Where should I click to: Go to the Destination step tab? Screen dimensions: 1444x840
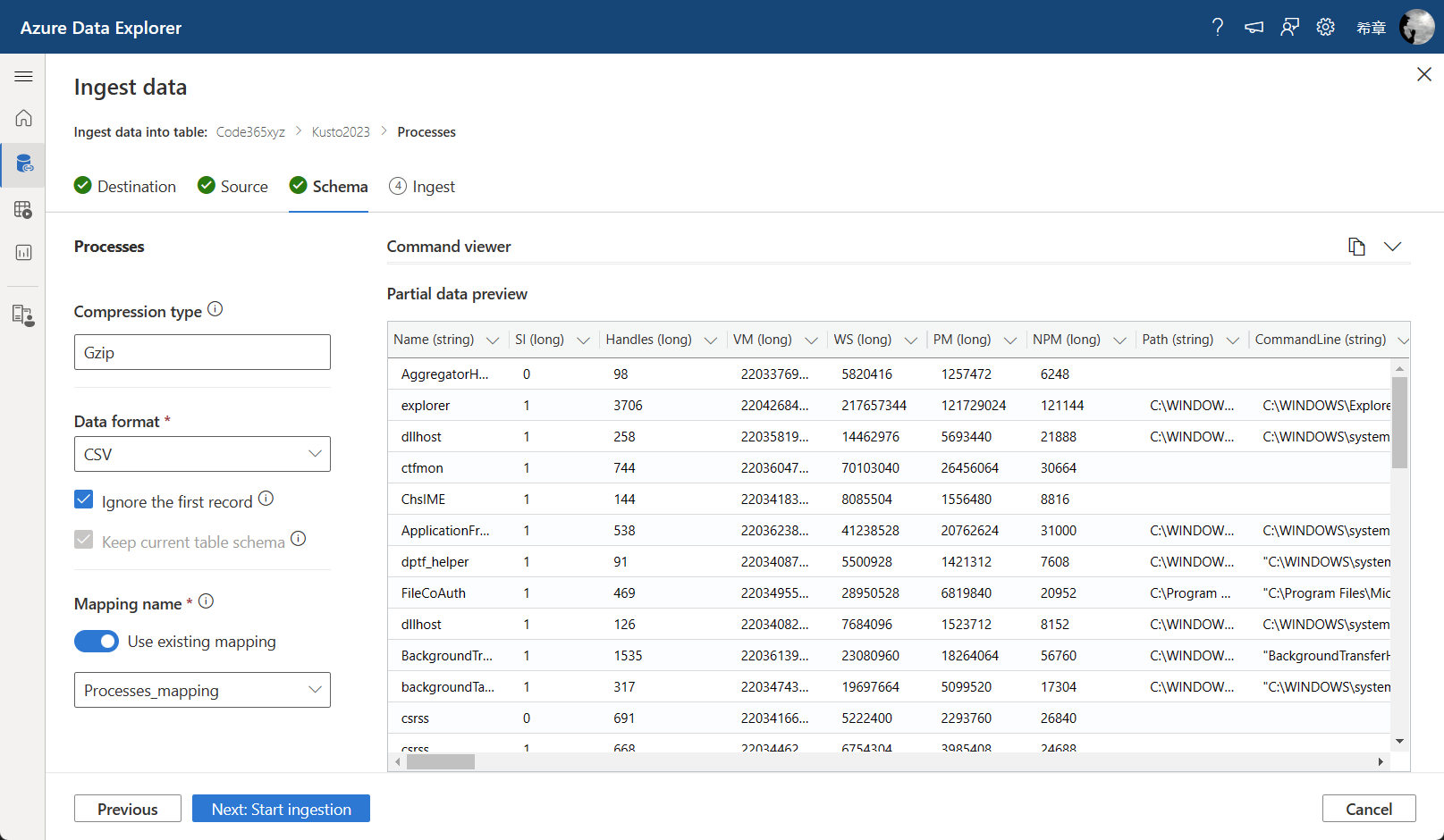pyautogui.click(x=125, y=186)
